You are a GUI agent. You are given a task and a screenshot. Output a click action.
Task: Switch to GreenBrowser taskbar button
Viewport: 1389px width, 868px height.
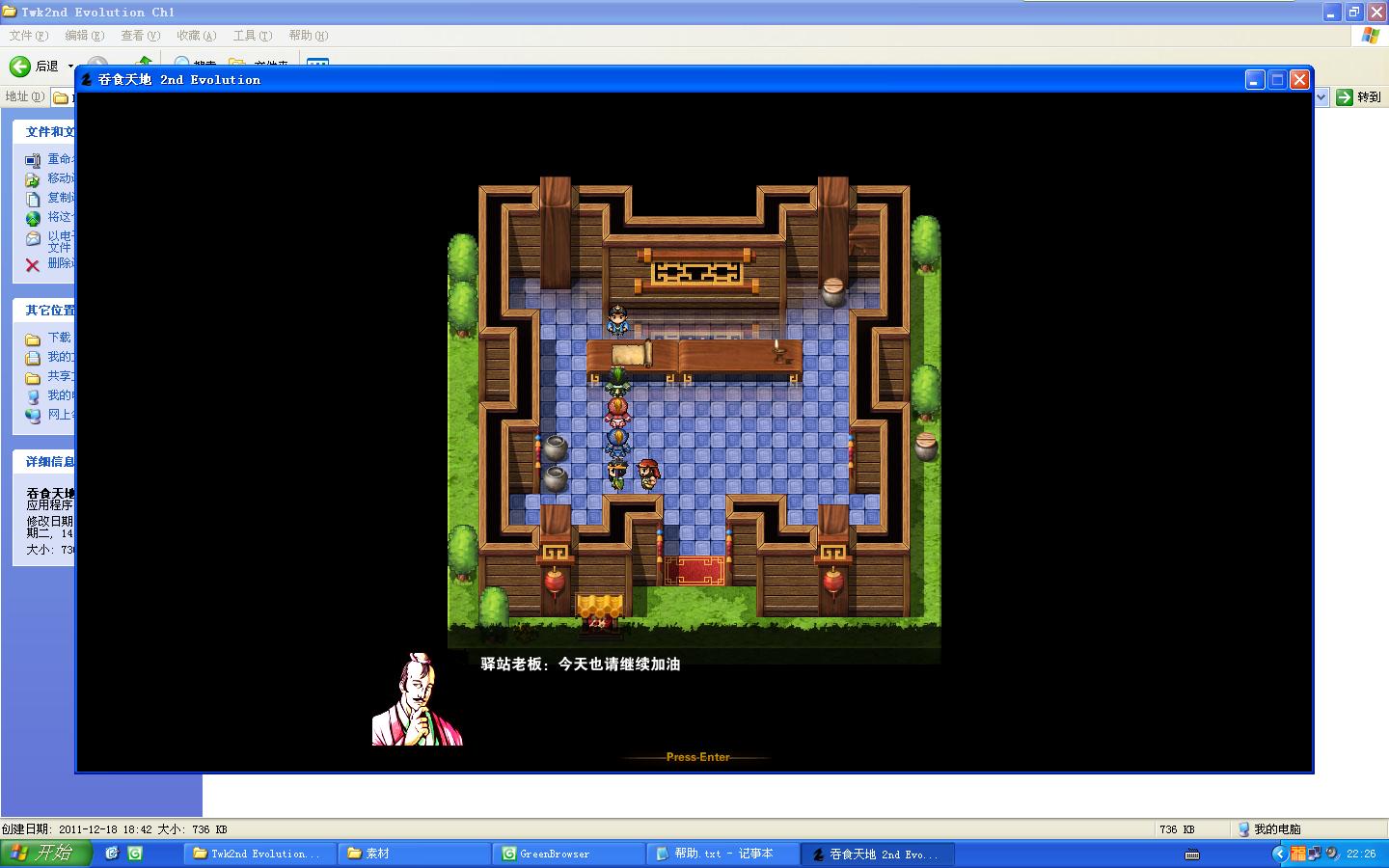[x=568, y=854]
